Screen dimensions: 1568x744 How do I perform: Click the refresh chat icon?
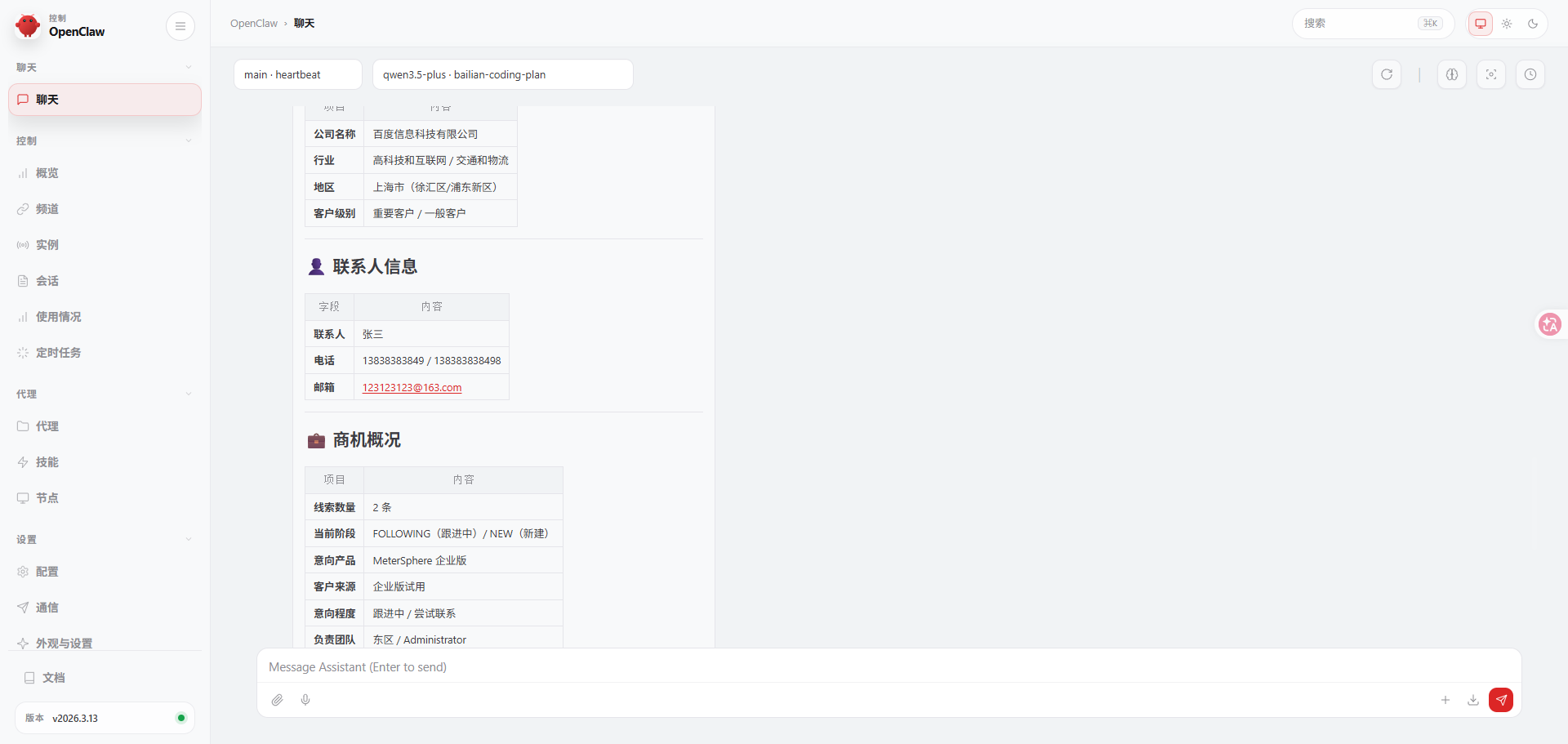point(1387,74)
